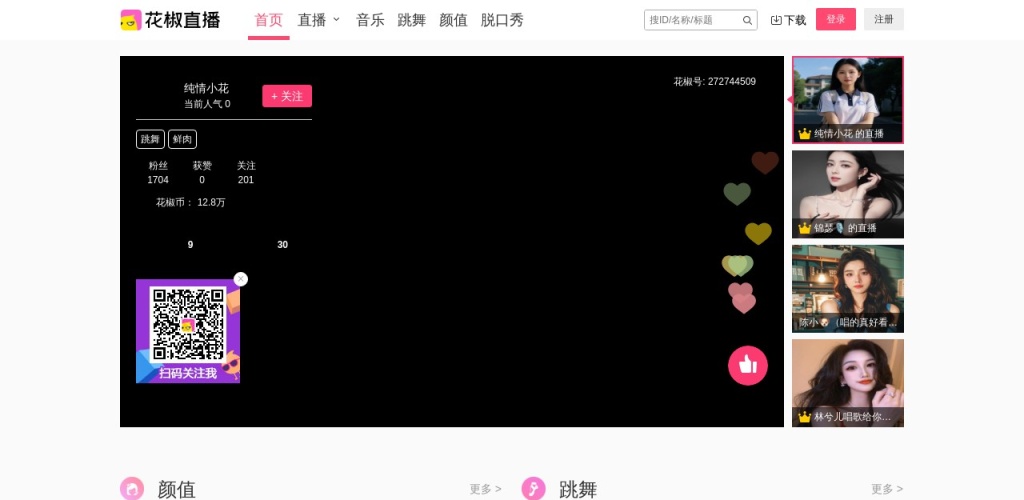Click the 跳舞 section microphone icon

pos(534,489)
